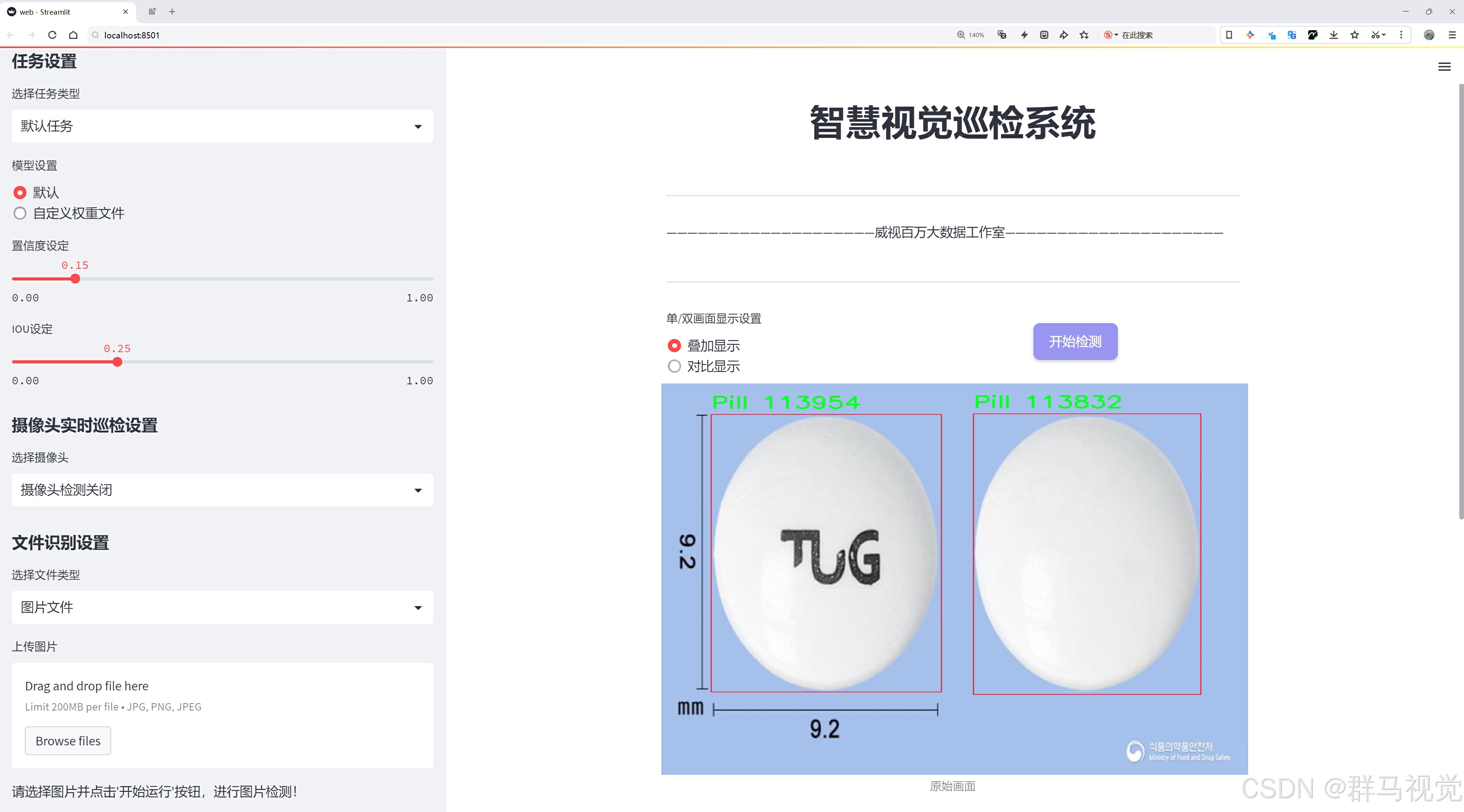Open a new browser tab
The width and height of the screenshot is (1464, 812).
pyautogui.click(x=172, y=11)
